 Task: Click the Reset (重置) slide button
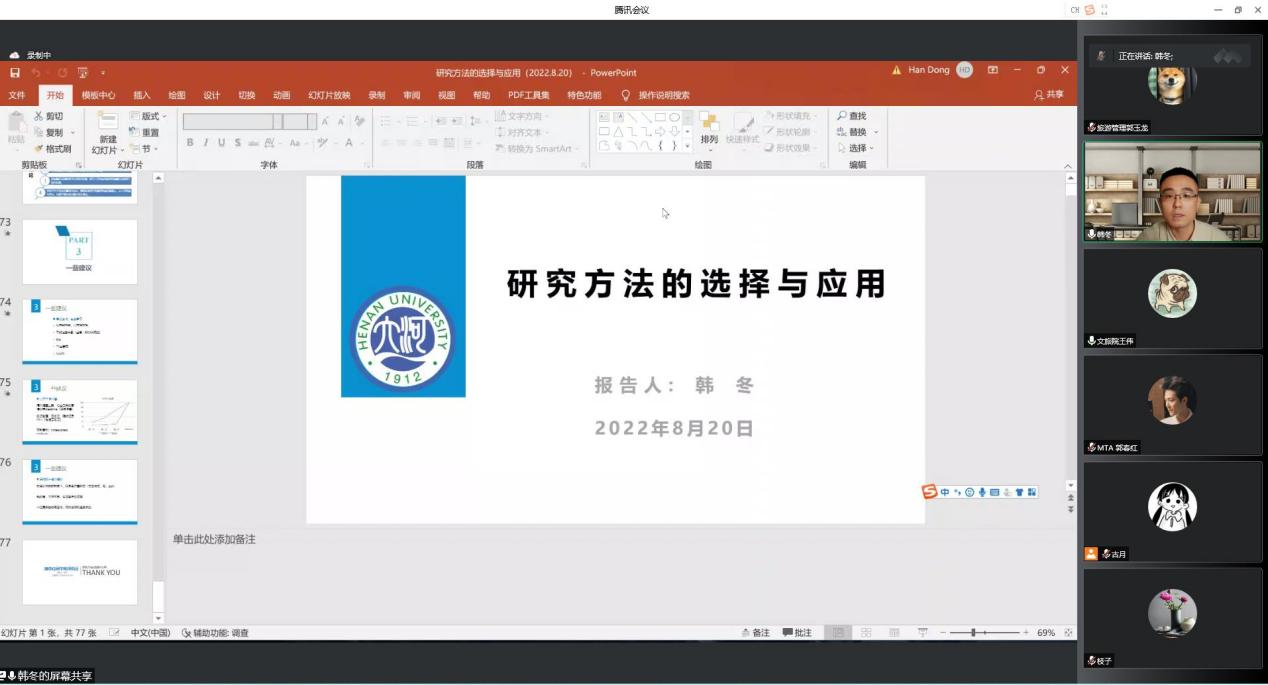click(x=145, y=132)
